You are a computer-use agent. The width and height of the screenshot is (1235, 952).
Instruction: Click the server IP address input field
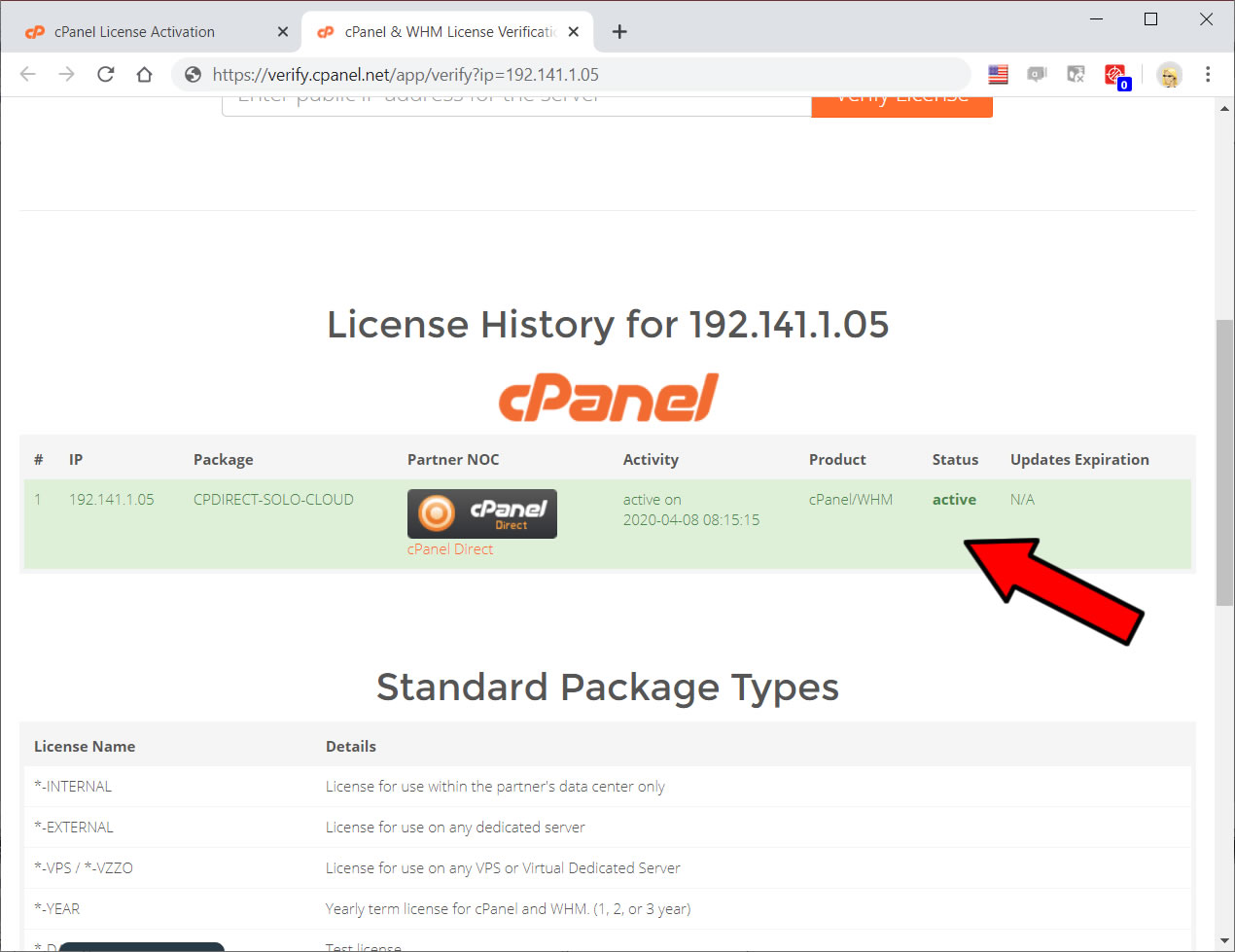click(516, 105)
